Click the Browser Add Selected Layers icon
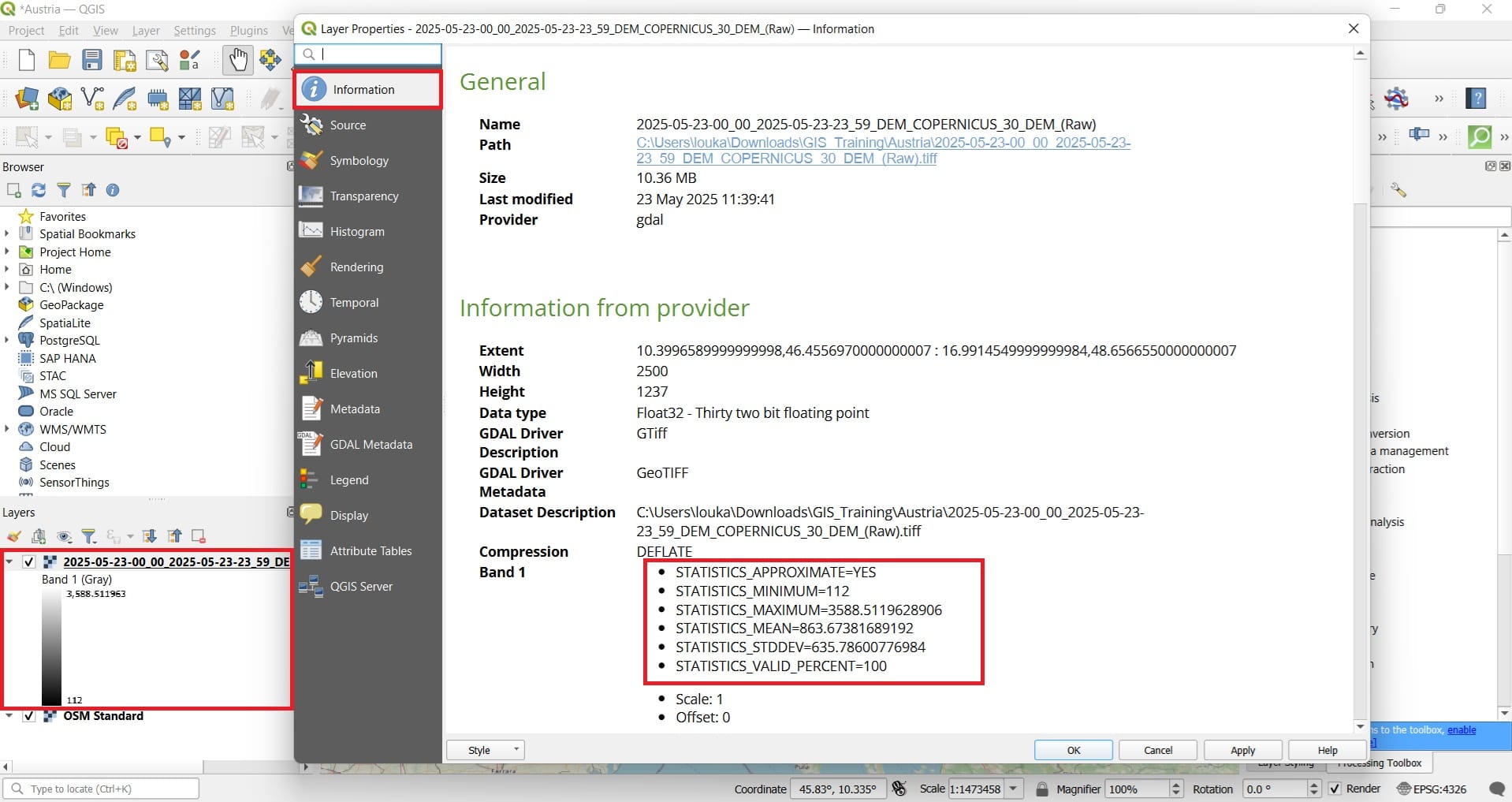Image resolution: width=1512 pixels, height=802 pixels. (x=13, y=190)
